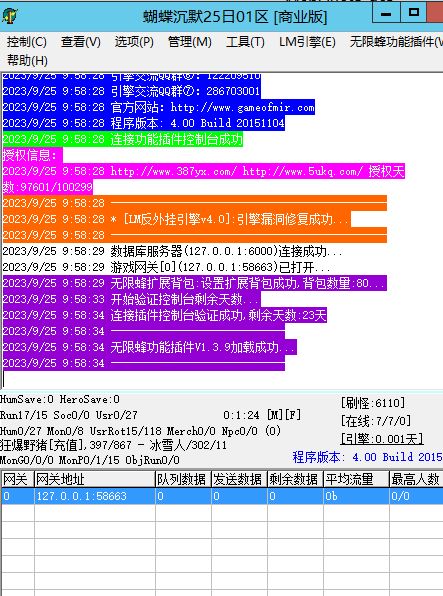Click the blue 程序版本 label near the status panel
The width and height of the screenshot is (443, 596).
click(367, 457)
